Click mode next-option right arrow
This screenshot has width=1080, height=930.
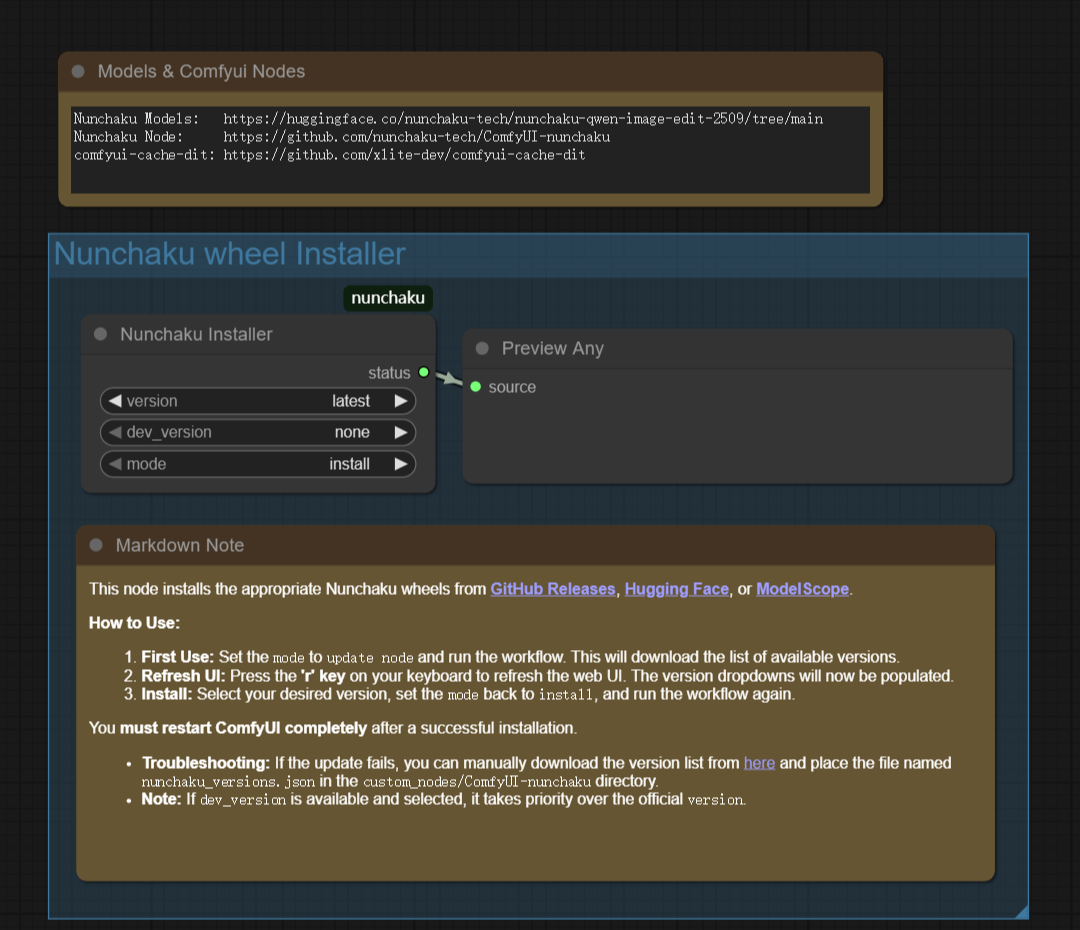pos(401,464)
